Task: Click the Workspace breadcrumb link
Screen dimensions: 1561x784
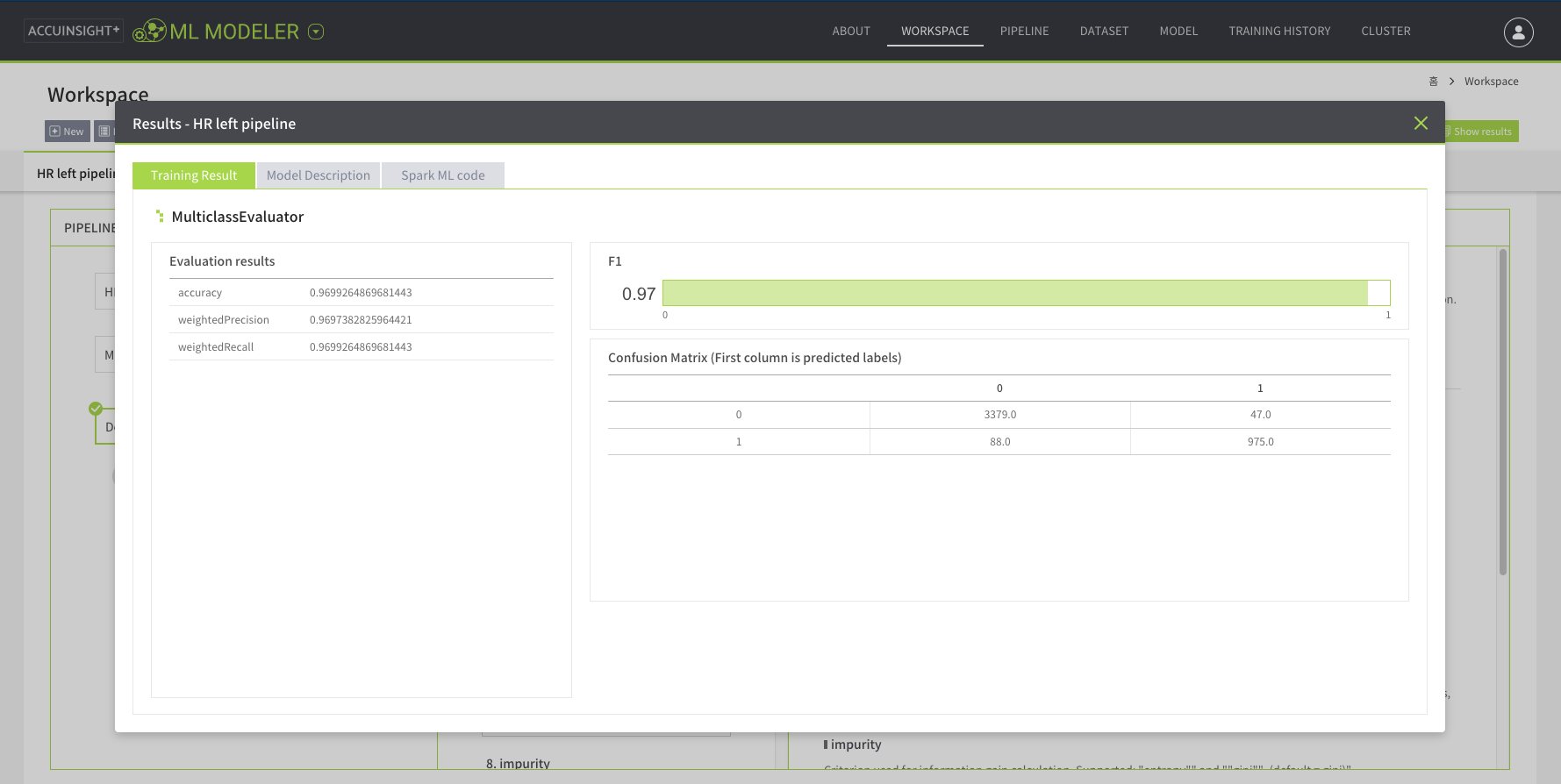Action: click(1491, 82)
